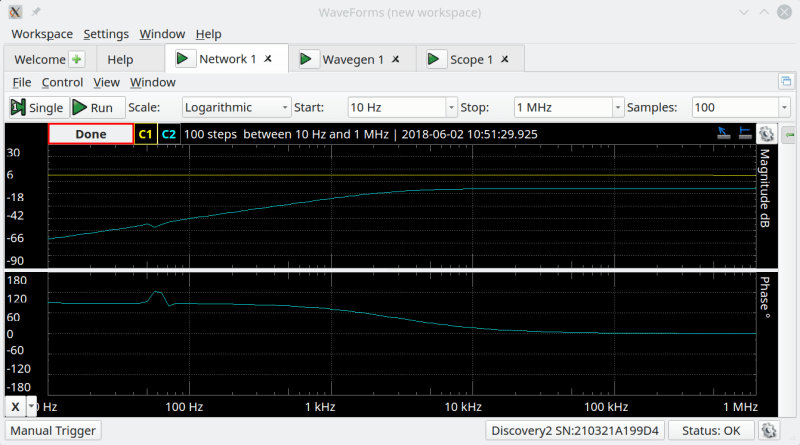This screenshot has width=800, height=445.
Task: Open the Workspace menu
Action: (42, 34)
